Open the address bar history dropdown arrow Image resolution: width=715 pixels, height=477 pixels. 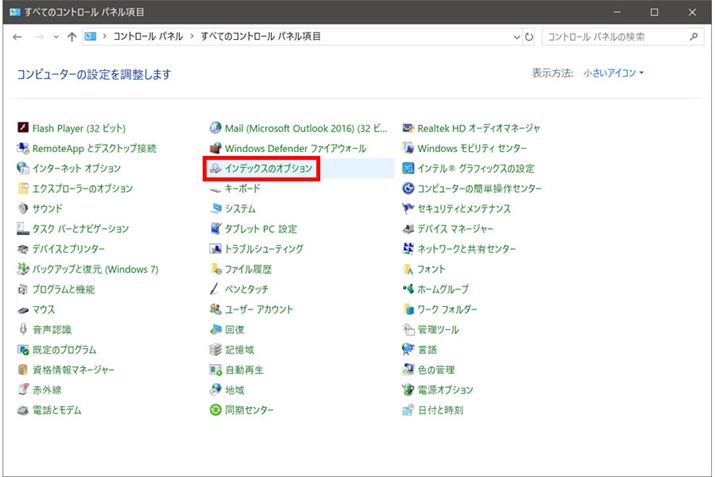coord(516,37)
